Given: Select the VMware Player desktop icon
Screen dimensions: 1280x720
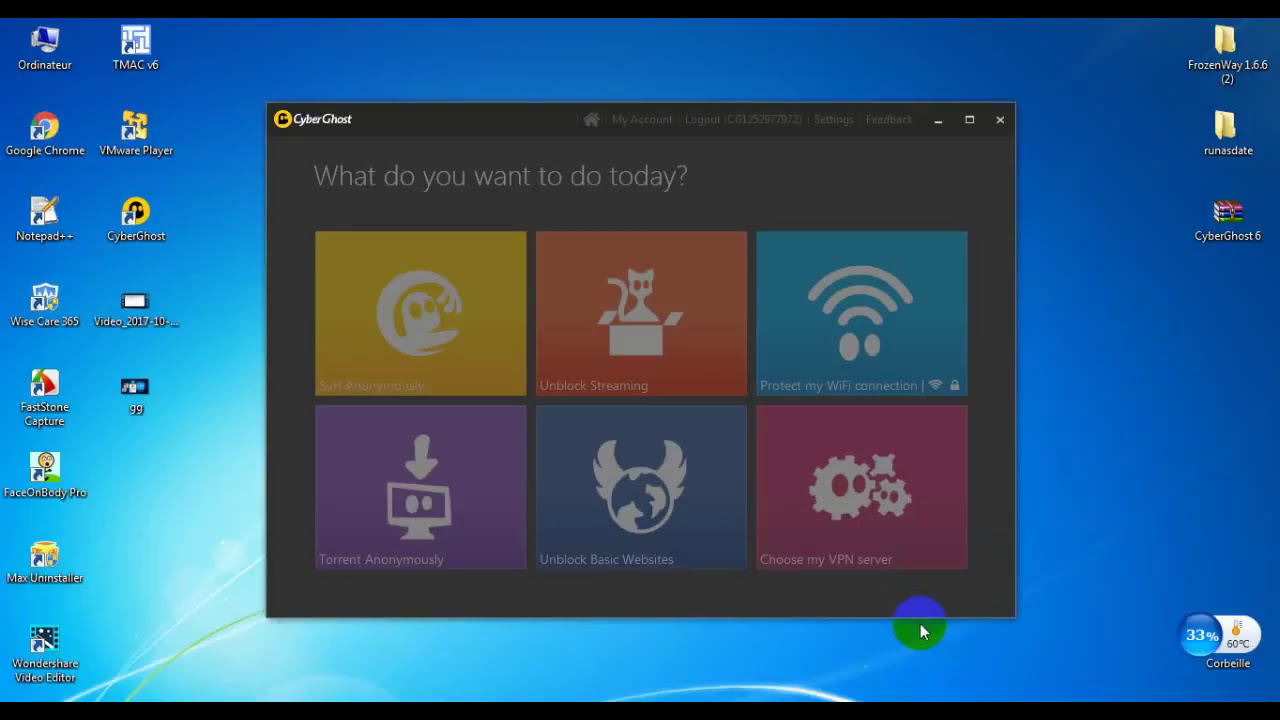Looking at the screenshot, I should click(136, 134).
